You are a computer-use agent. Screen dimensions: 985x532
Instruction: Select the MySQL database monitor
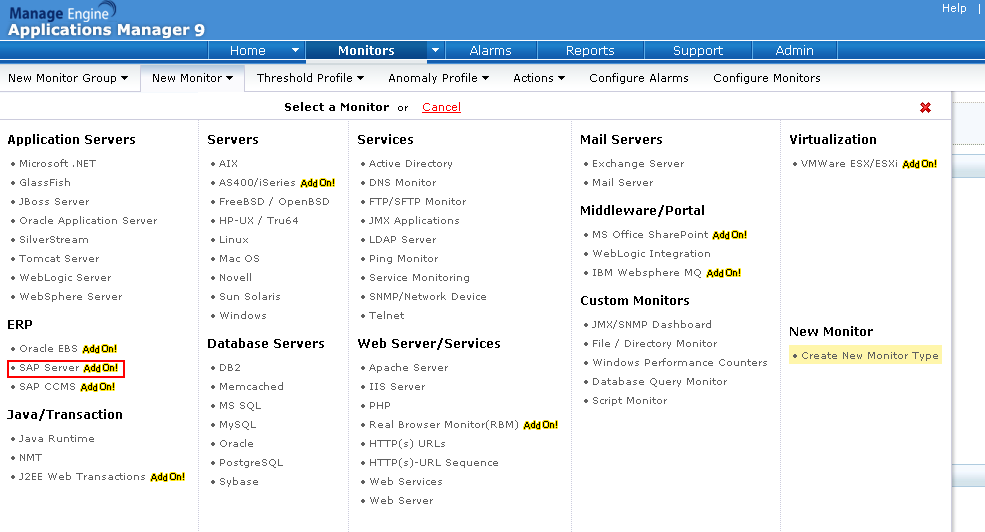pyautogui.click(x=237, y=425)
